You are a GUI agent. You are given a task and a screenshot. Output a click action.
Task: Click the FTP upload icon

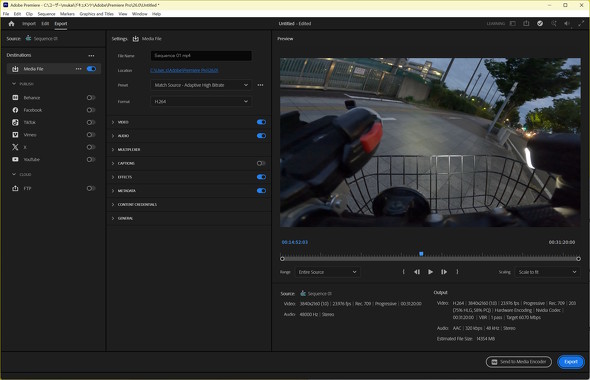pyautogui.click(x=15, y=188)
